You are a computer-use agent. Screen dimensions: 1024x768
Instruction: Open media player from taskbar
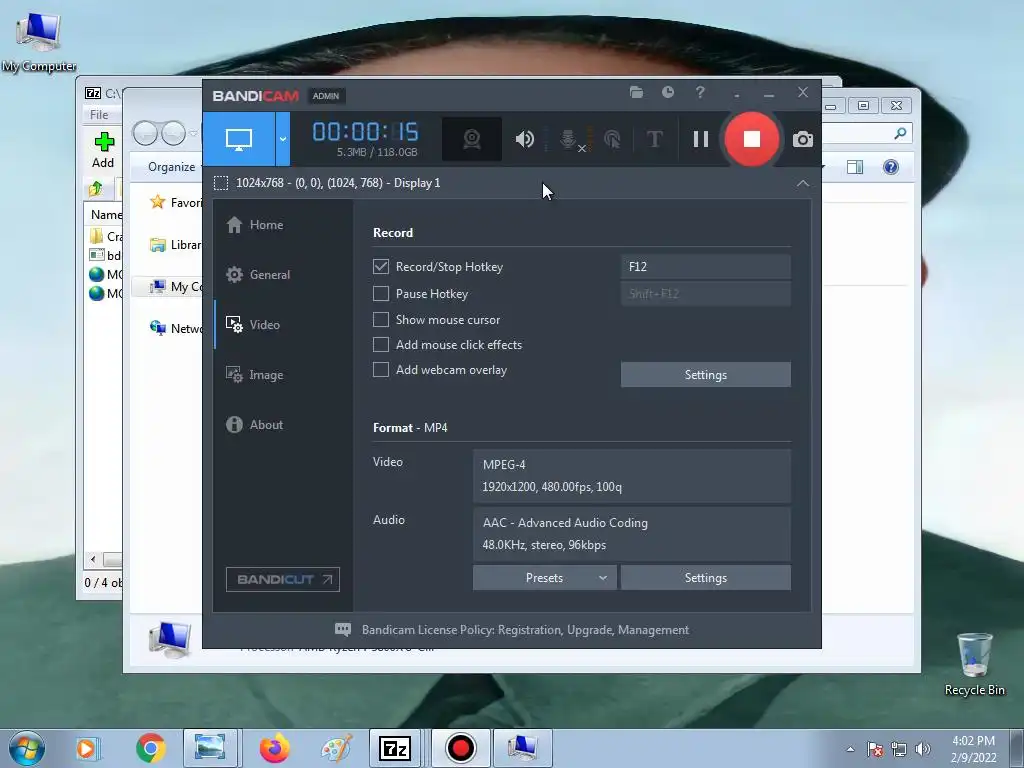(86, 748)
